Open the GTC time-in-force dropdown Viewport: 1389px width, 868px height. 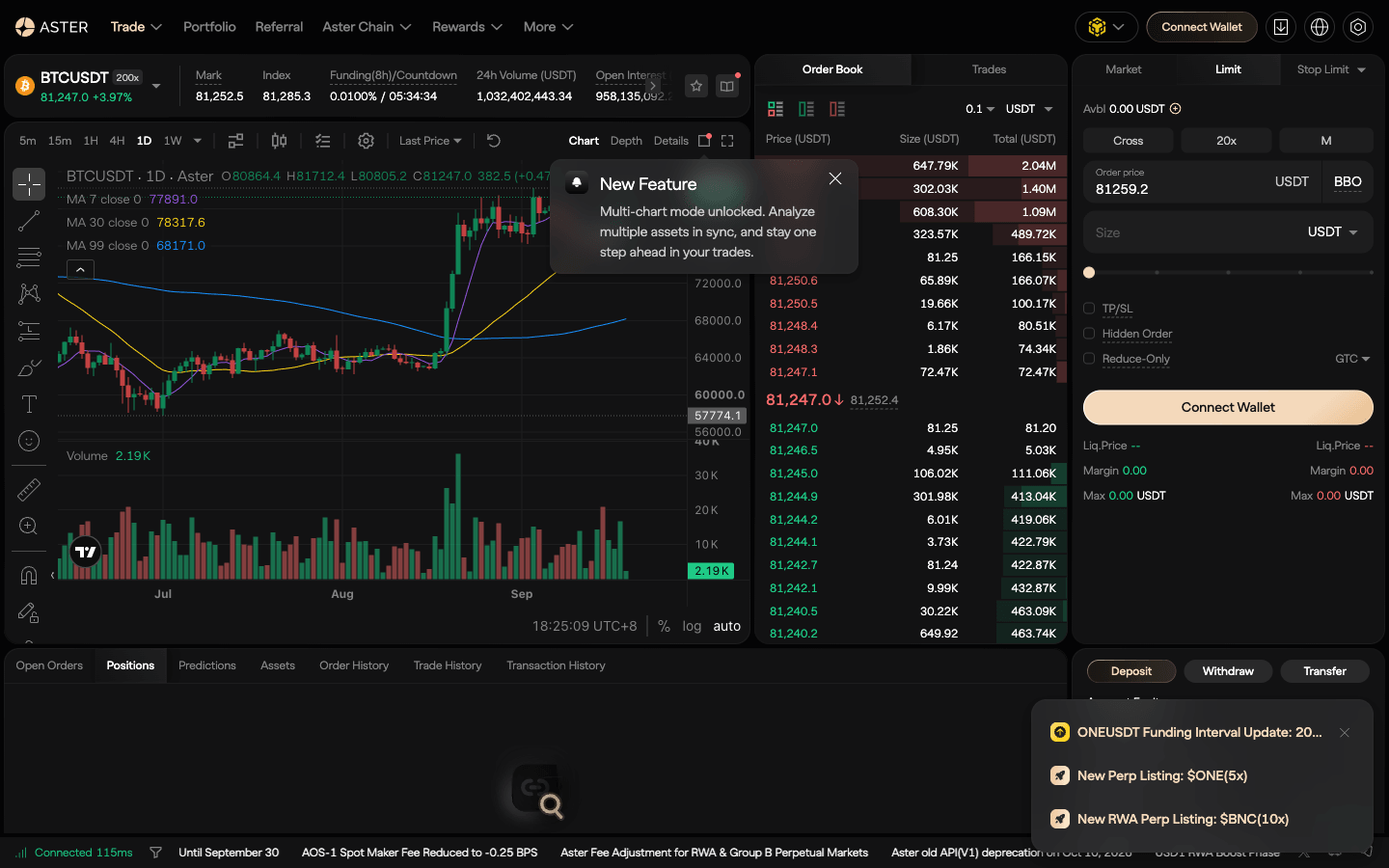(x=1352, y=359)
